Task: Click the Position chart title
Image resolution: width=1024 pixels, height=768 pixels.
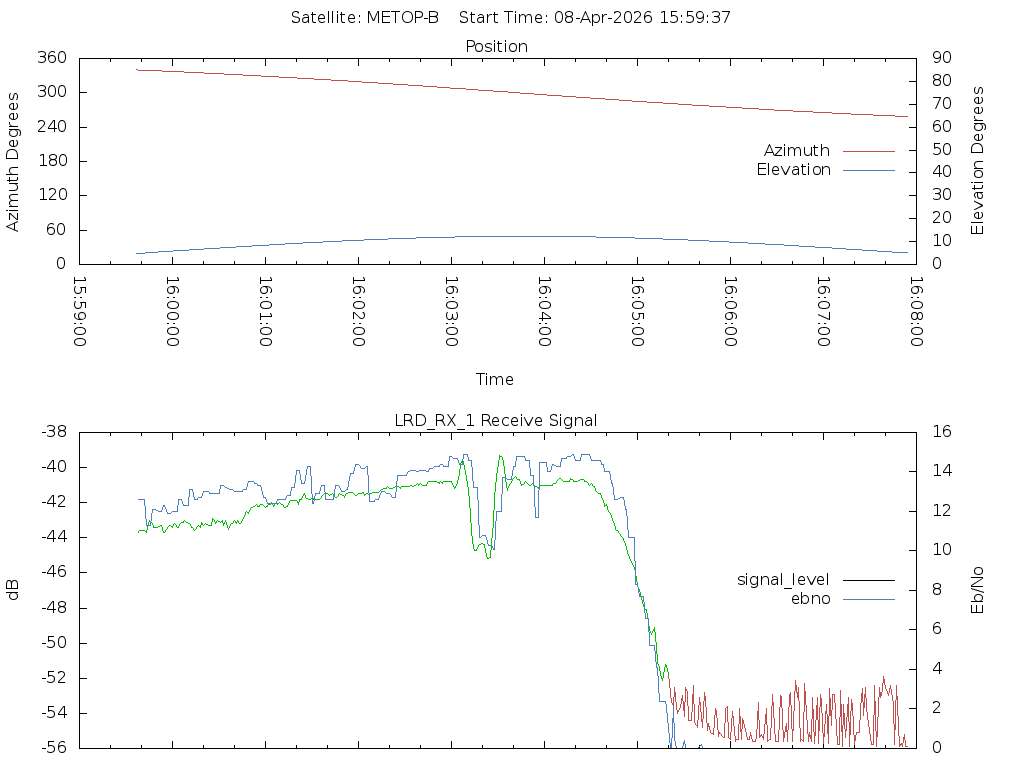Action: pyautogui.click(x=496, y=47)
